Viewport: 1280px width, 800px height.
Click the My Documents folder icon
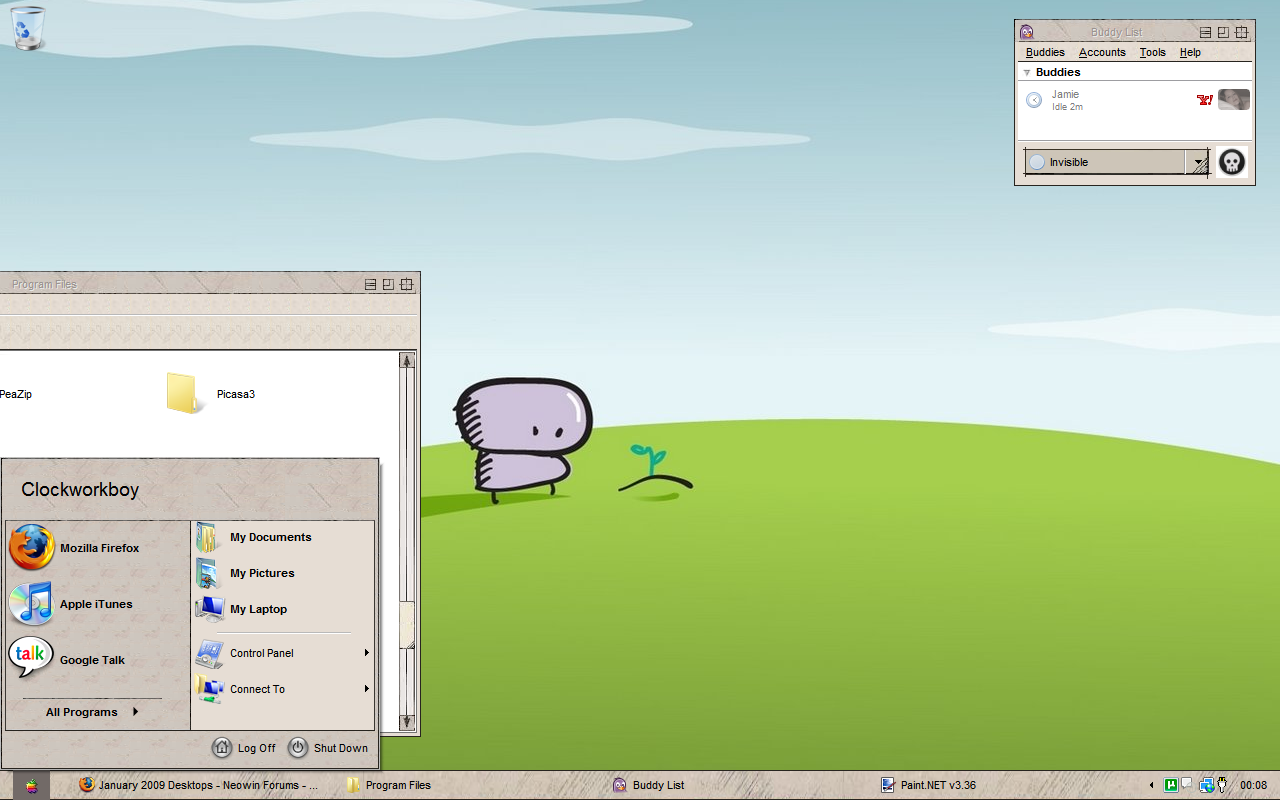[208, 537]
